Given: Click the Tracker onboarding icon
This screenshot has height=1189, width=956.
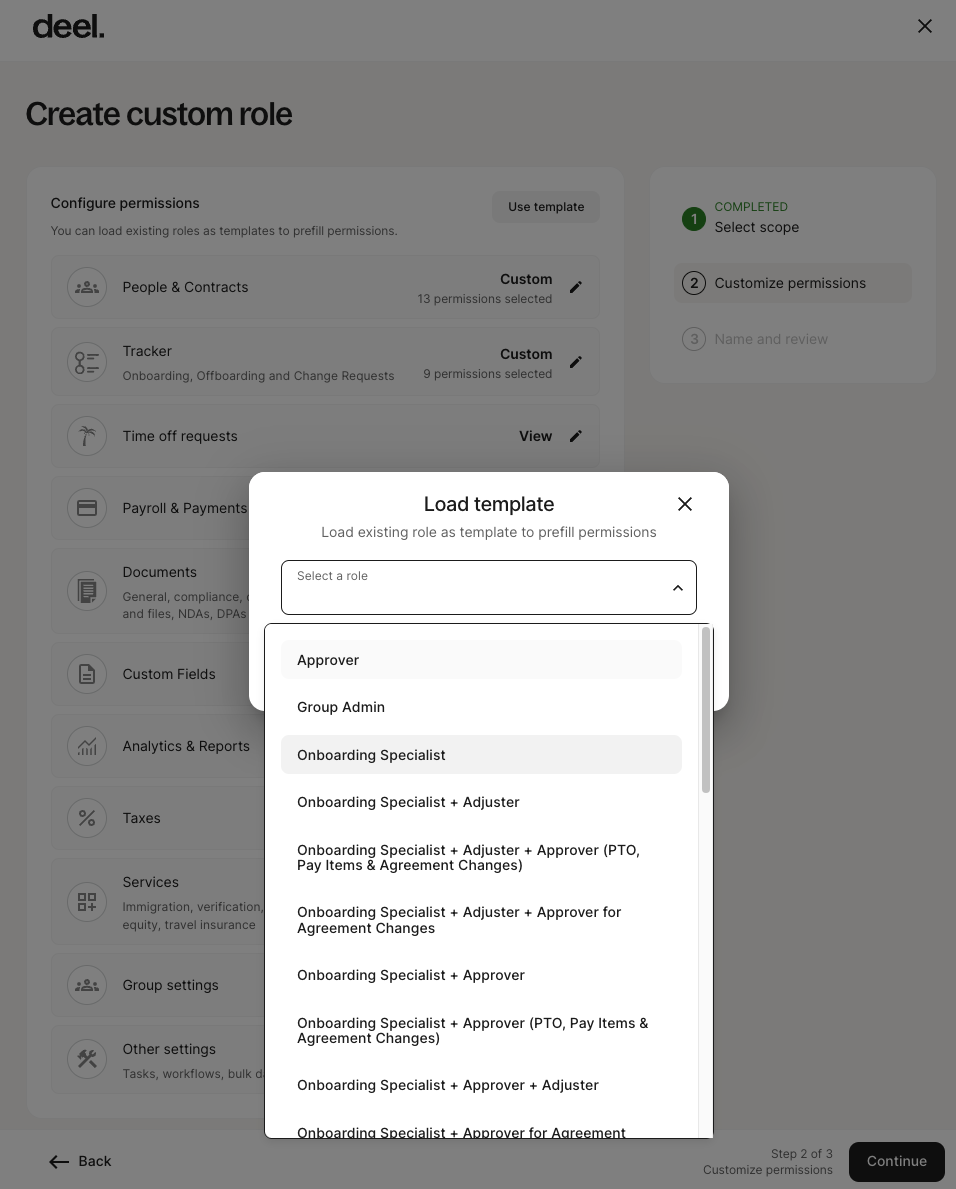Looking at the screenshot, I should click(87, 362).
